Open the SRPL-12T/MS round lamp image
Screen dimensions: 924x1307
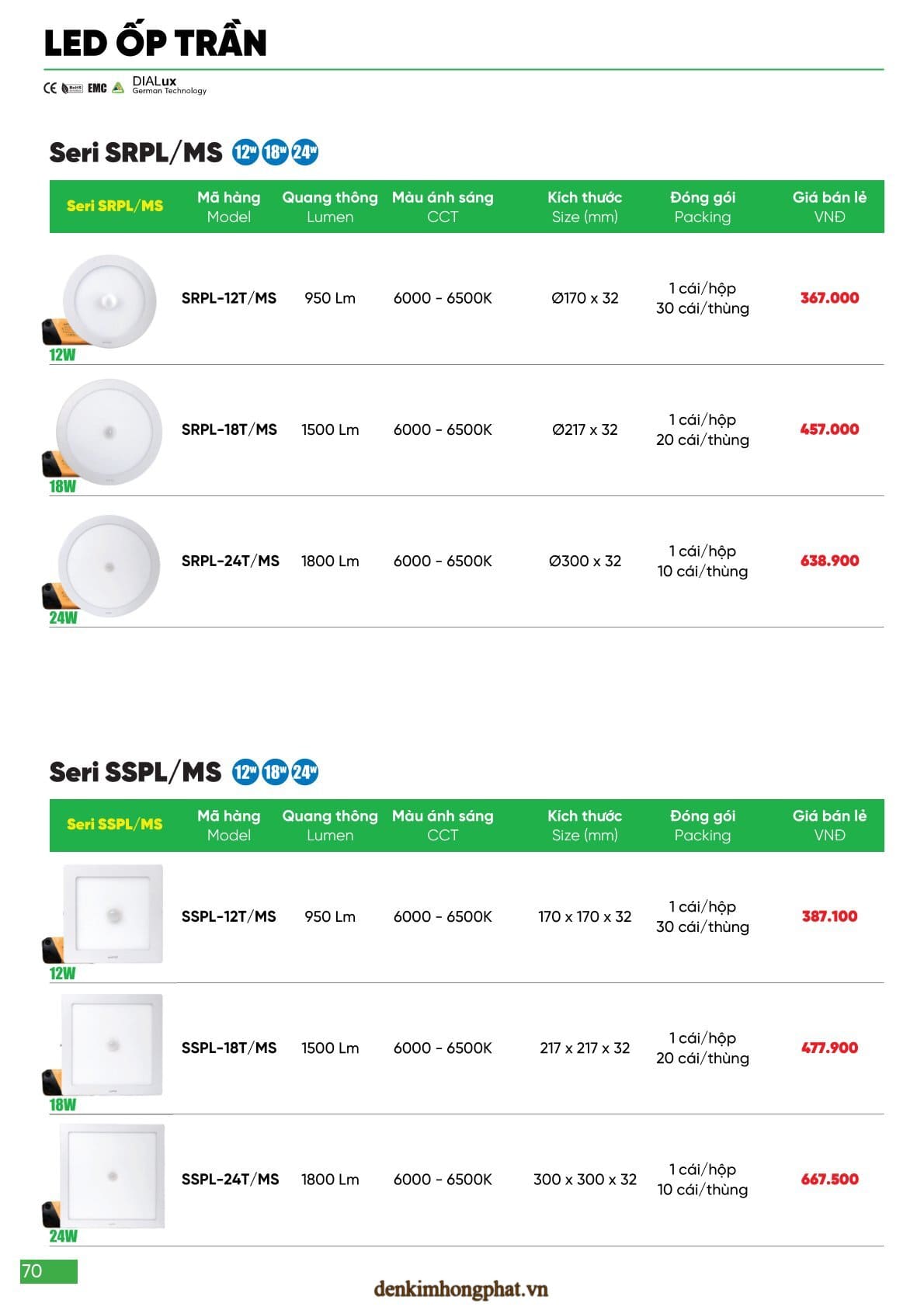click(x=109, y=301)
